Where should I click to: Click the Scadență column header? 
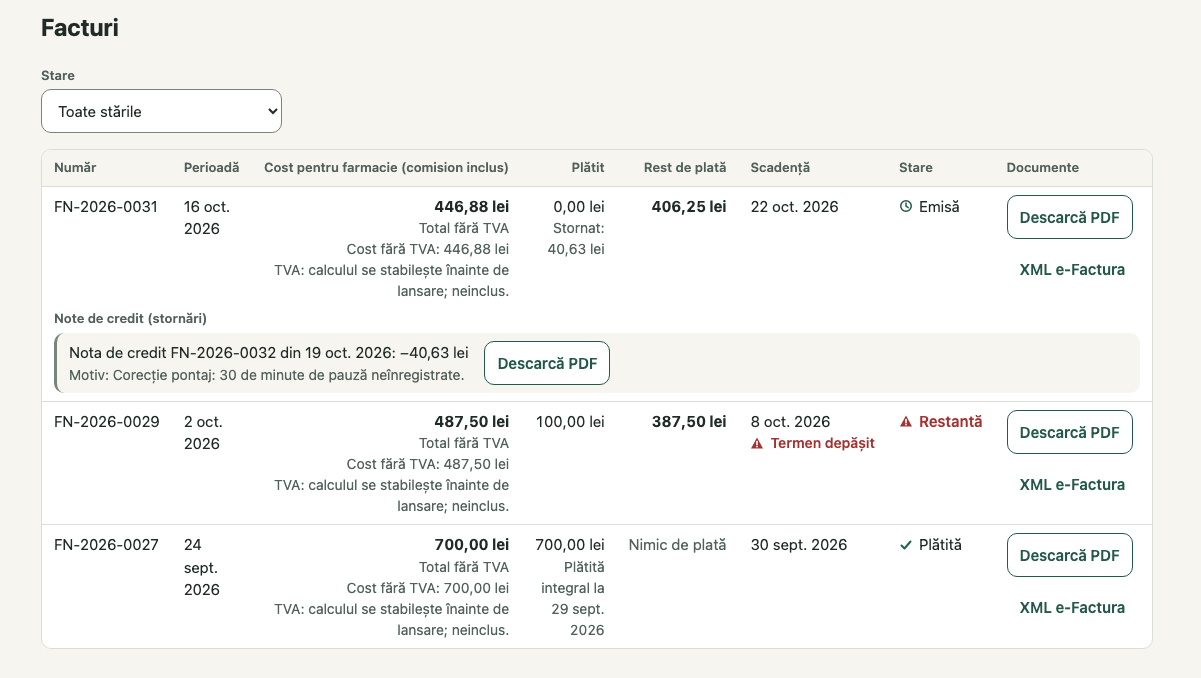pyautogui.click(x=780, y=168)
